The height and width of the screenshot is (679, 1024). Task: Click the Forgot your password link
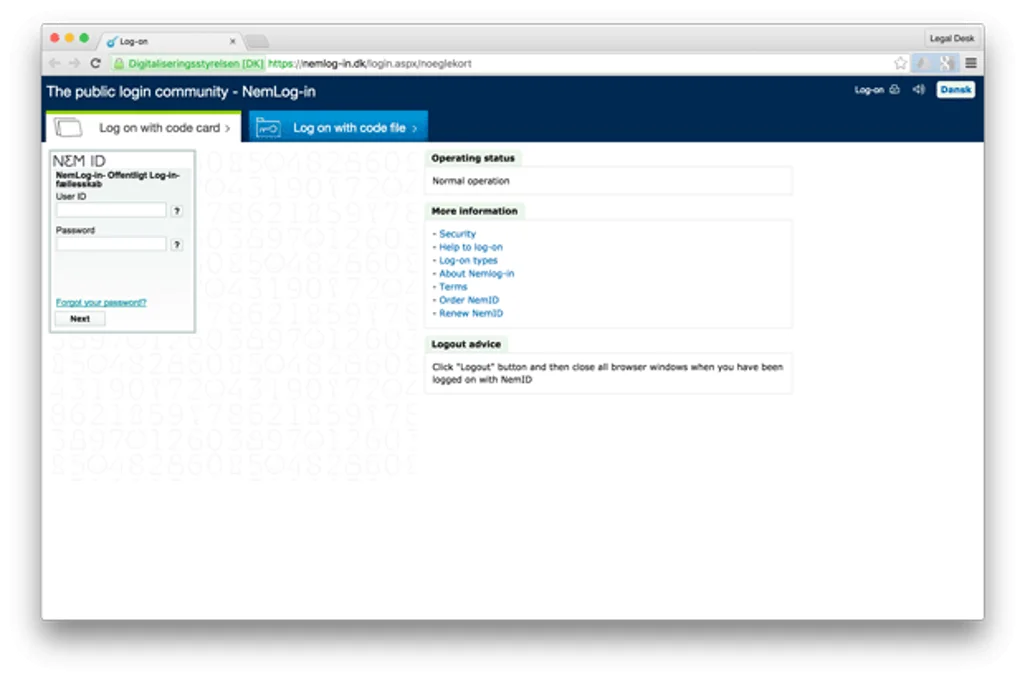(x=101, y=302)
